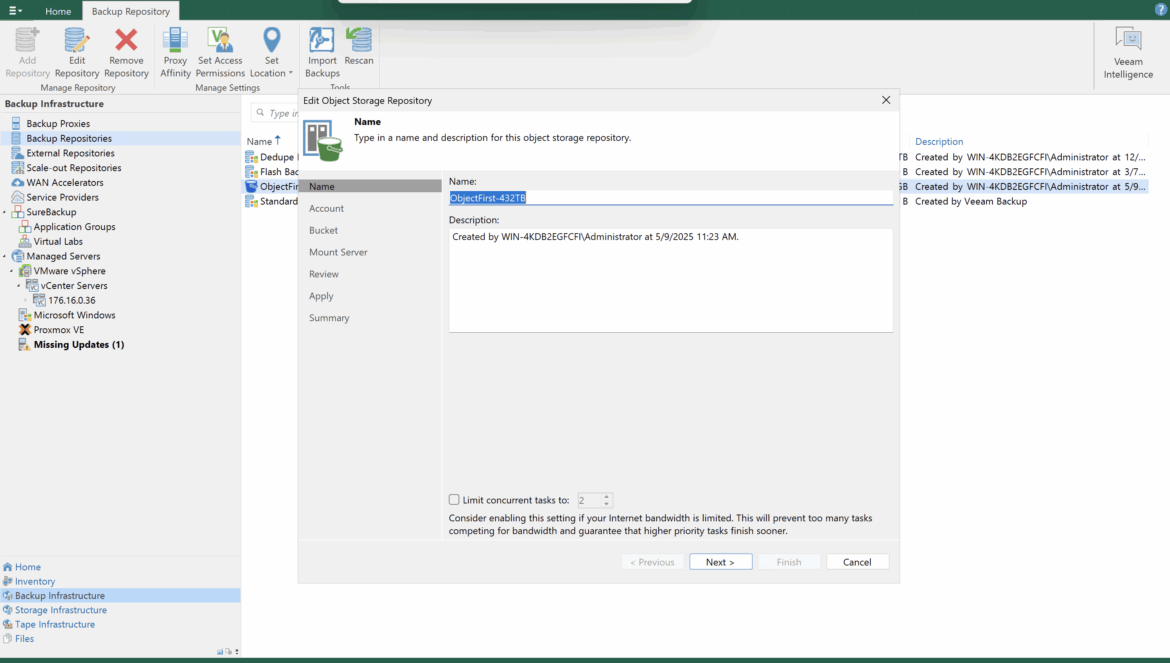This screenshot has width=1170, height=663.
Task: Open the Inventory navigation view
Action: pyautogui.click(x=34, y=582)
